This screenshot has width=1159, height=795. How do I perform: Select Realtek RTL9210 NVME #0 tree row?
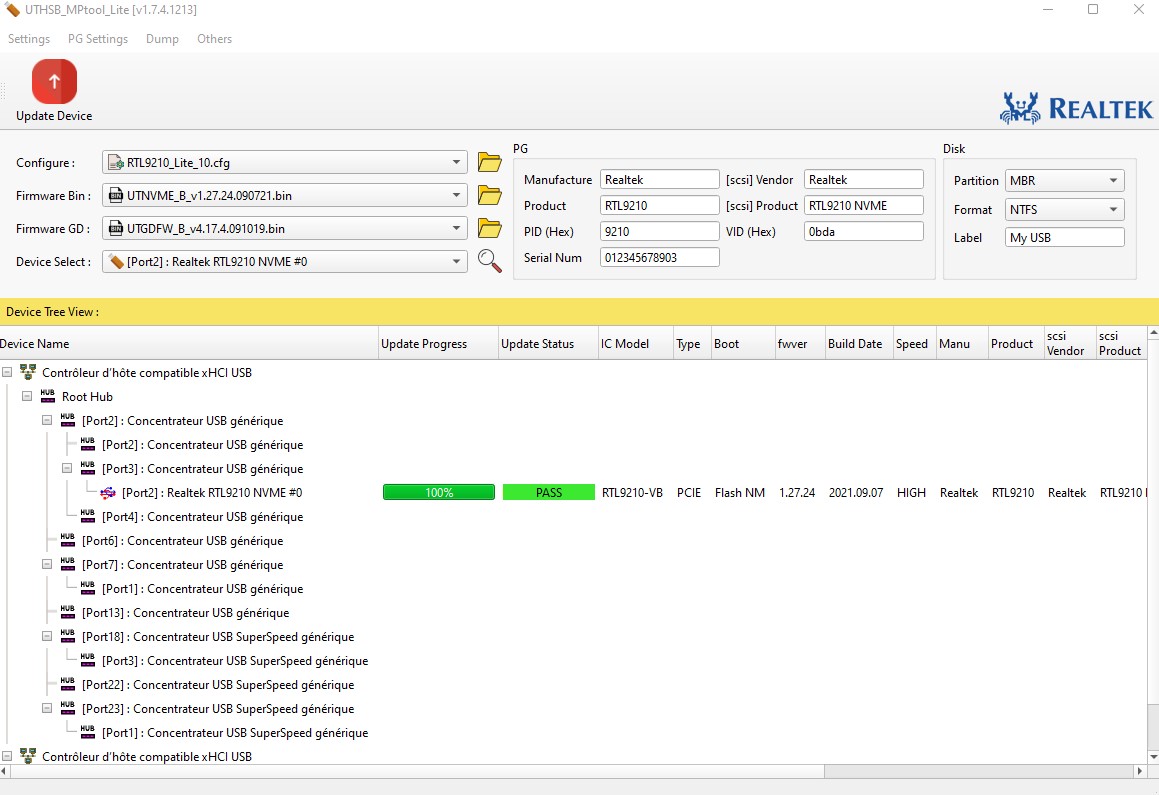[212, 493]
